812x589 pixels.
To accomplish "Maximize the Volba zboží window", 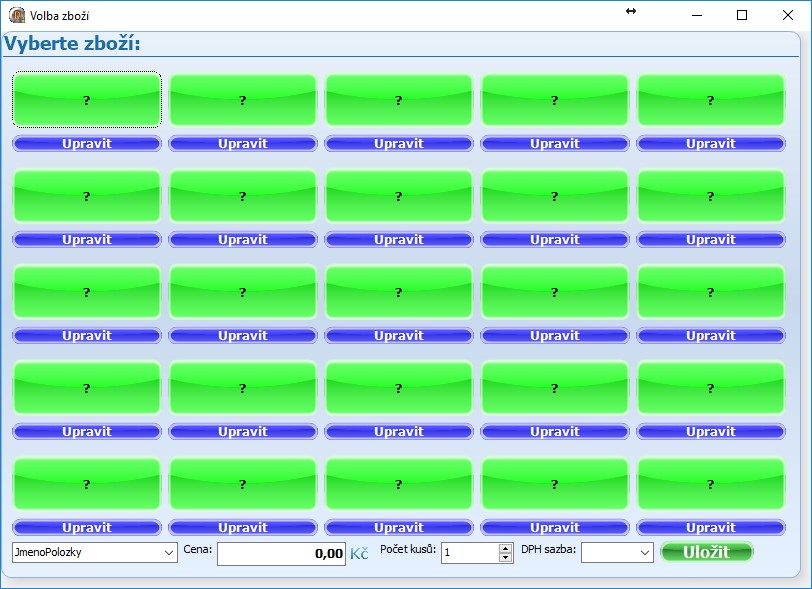I will click(x=742, y=16).
